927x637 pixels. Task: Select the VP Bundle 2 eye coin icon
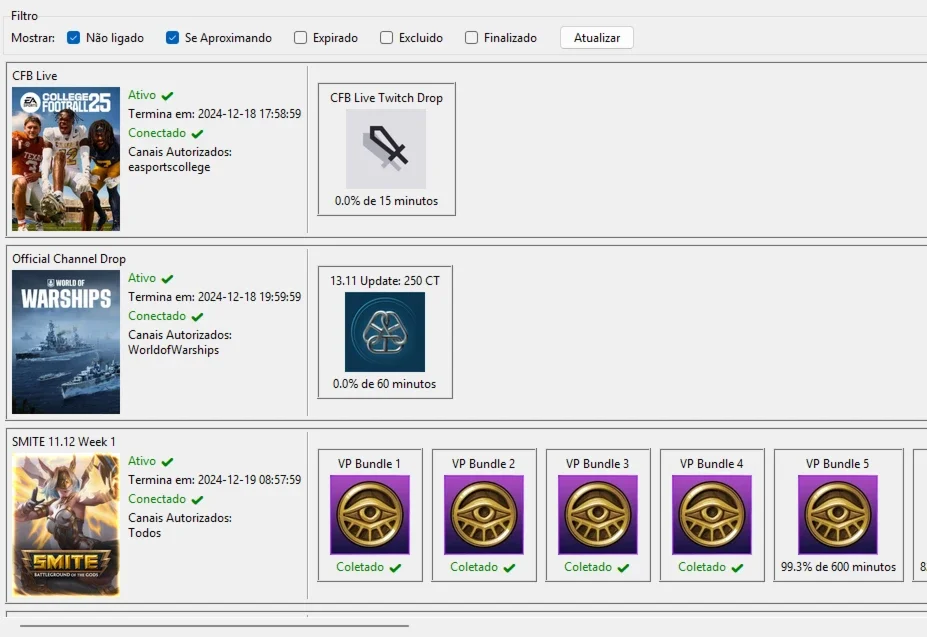484,515
